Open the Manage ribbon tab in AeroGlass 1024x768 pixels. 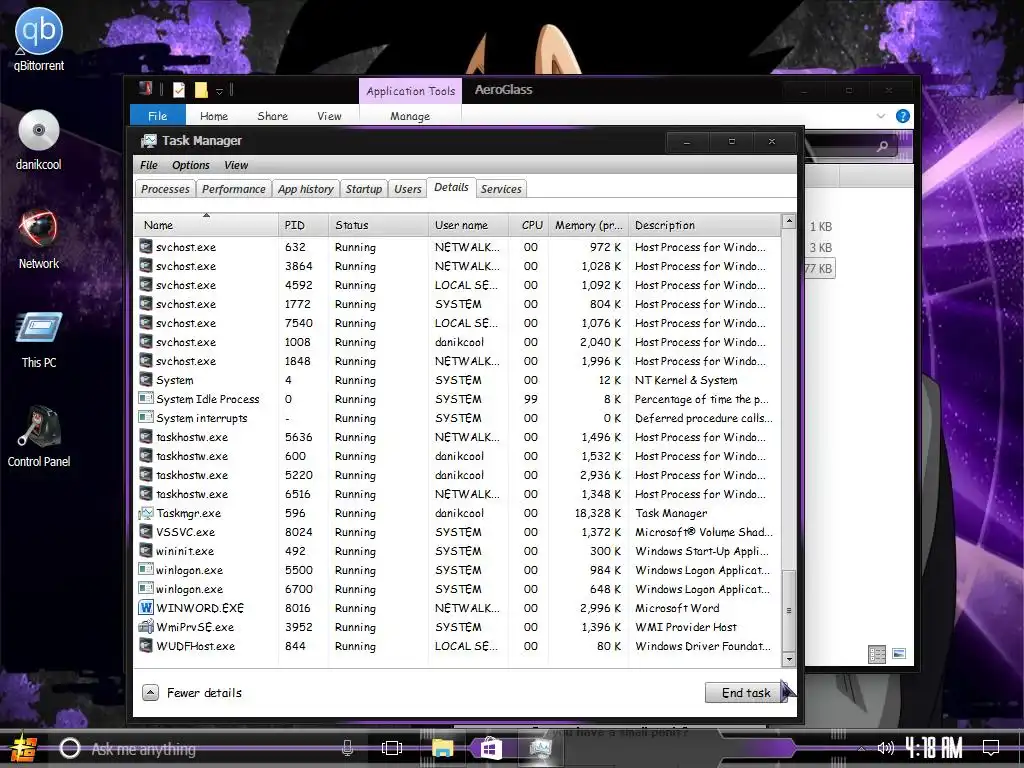pyautogui.click(x=410, y=116)
